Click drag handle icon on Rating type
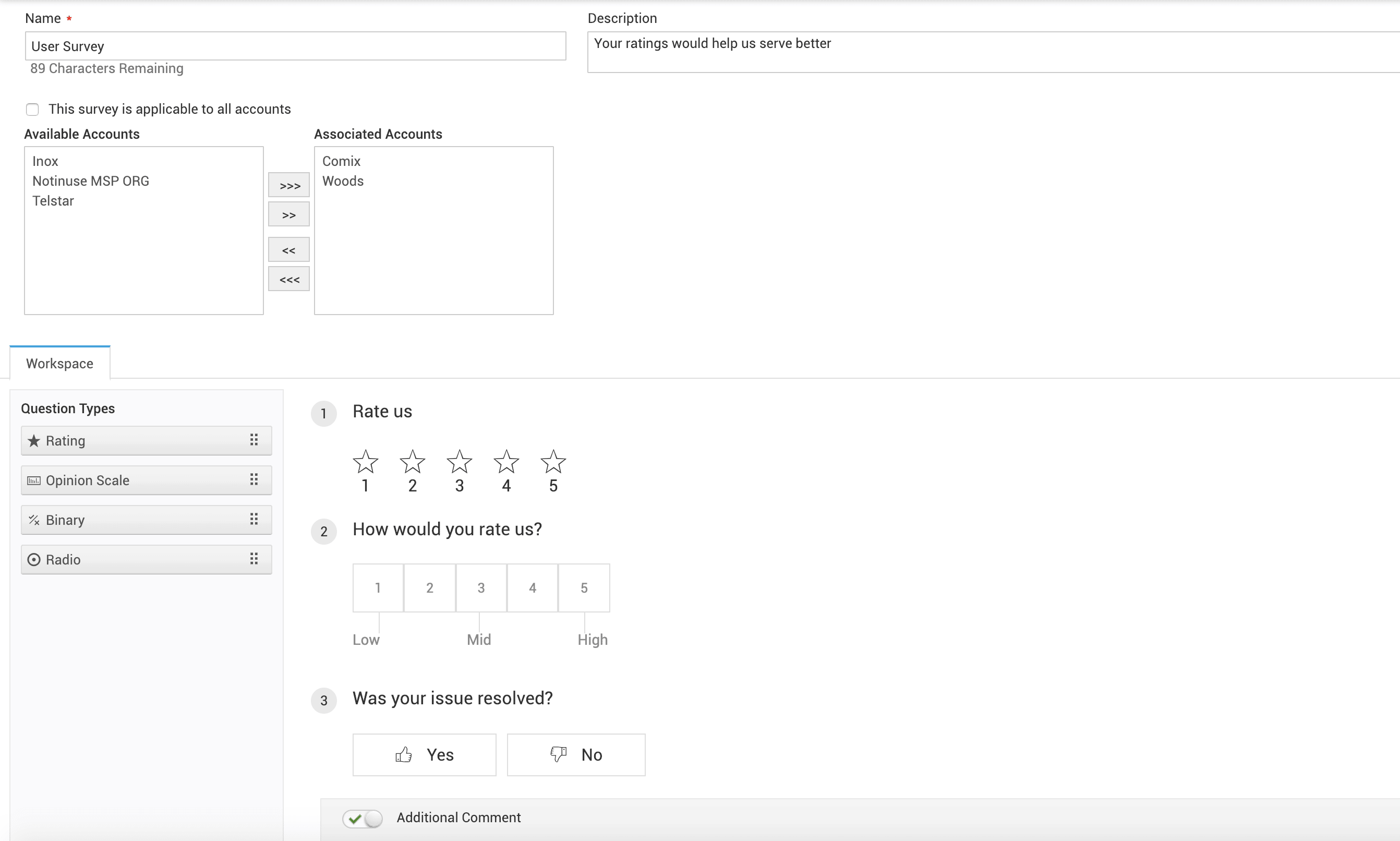 254,440
